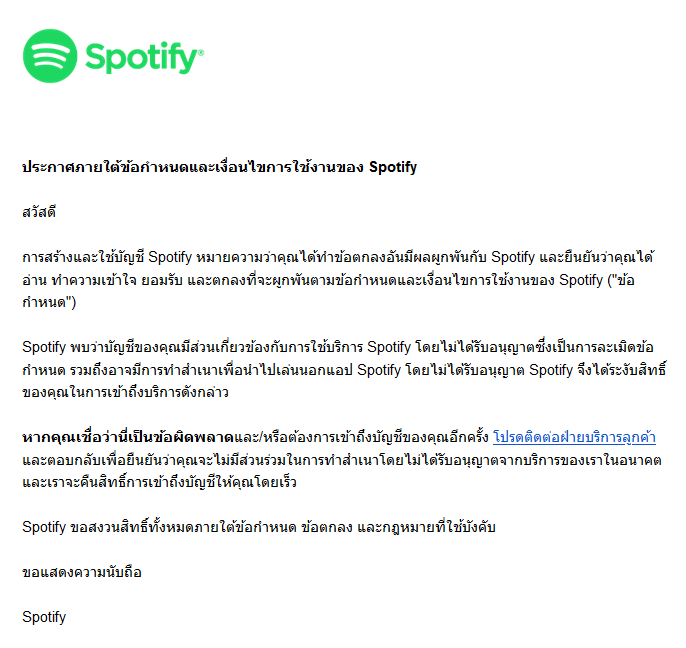Click the greeting สวัสดี
The height and width of the screenshot is (648, 686).
tap(39, 212)
